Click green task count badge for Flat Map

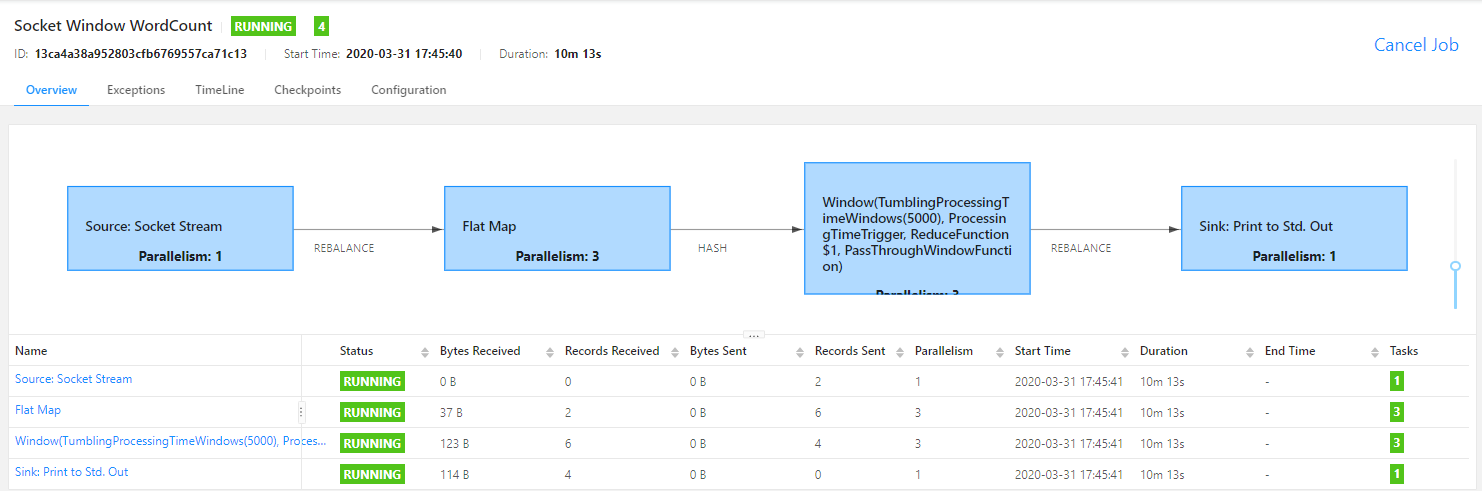click(1397, 412)
